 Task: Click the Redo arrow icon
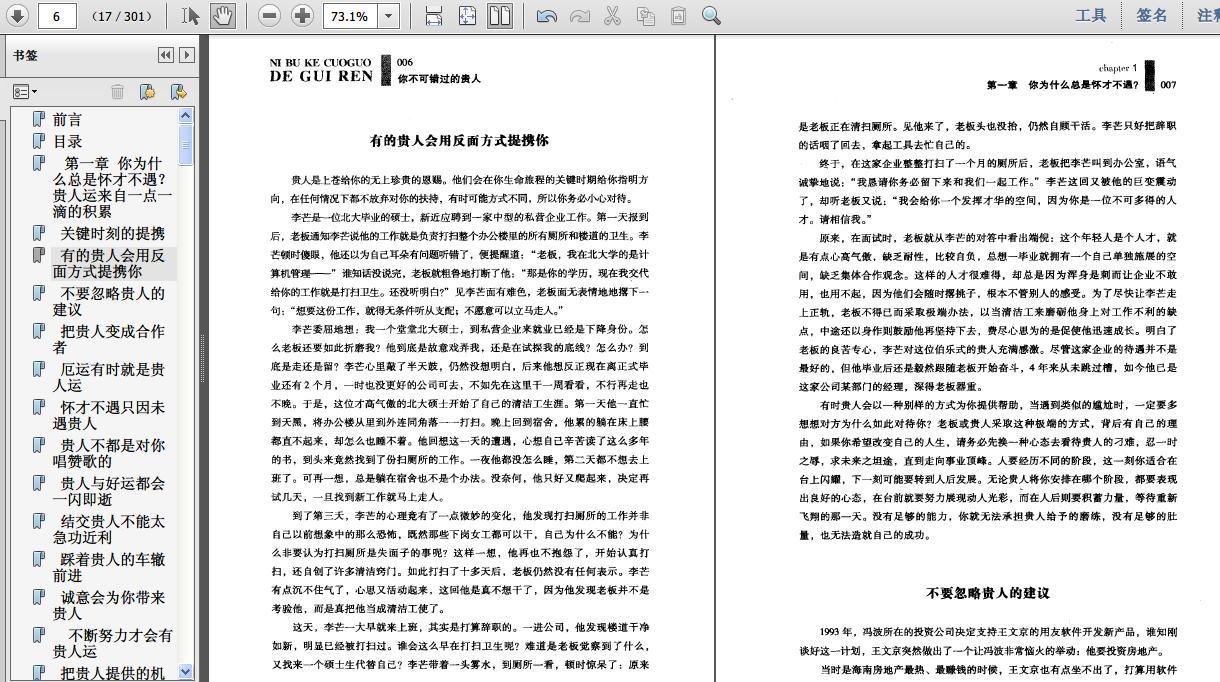pos(579,15)
